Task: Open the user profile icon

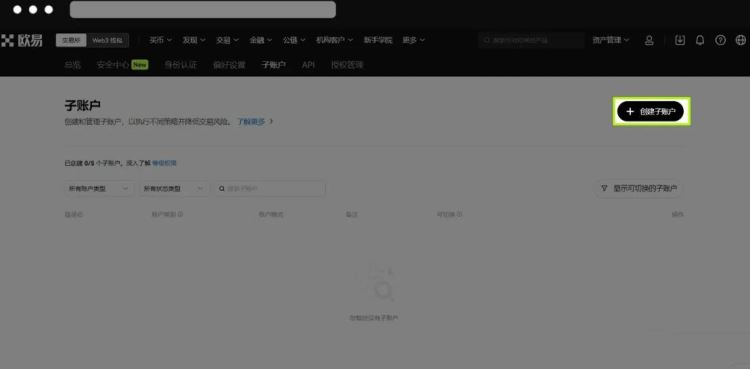Action: pyautogui.click(x=649, y=41)
